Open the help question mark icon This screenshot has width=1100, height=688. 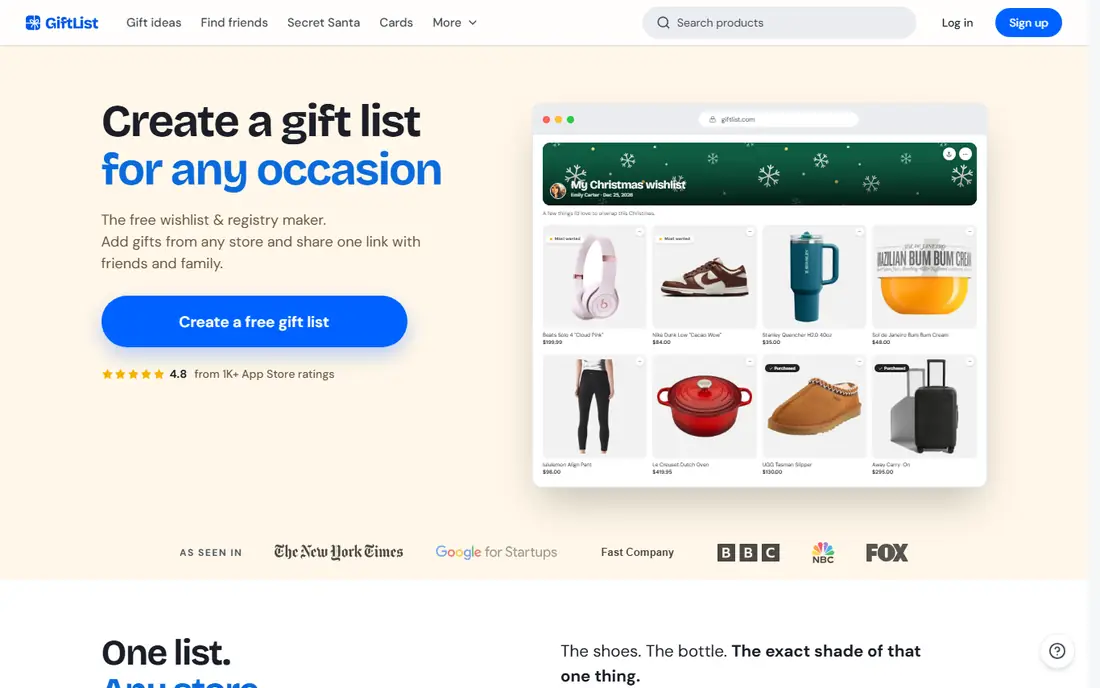1057,651
